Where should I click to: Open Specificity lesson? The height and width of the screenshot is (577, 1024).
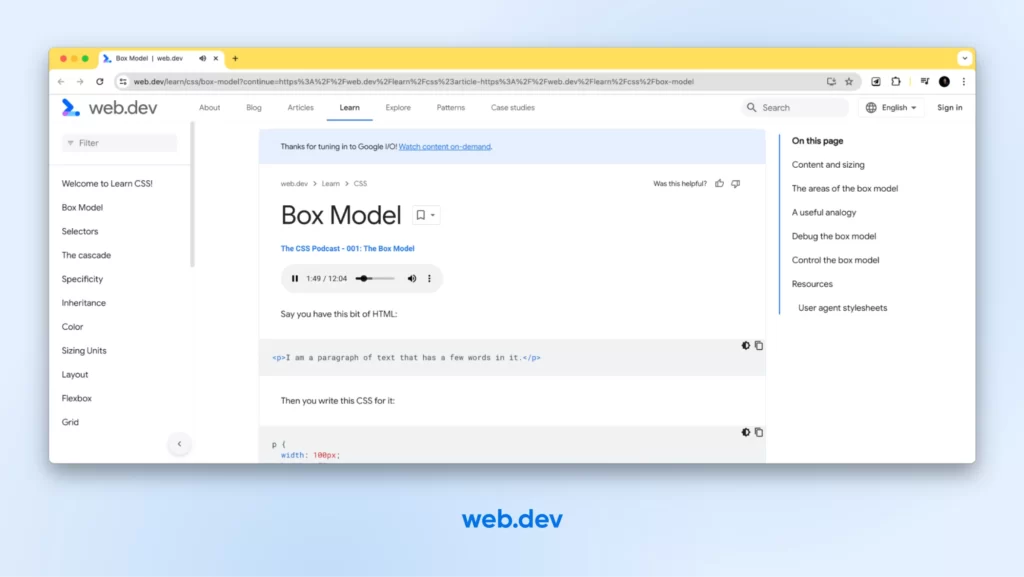pyautogui.click(x=82, y=279)
